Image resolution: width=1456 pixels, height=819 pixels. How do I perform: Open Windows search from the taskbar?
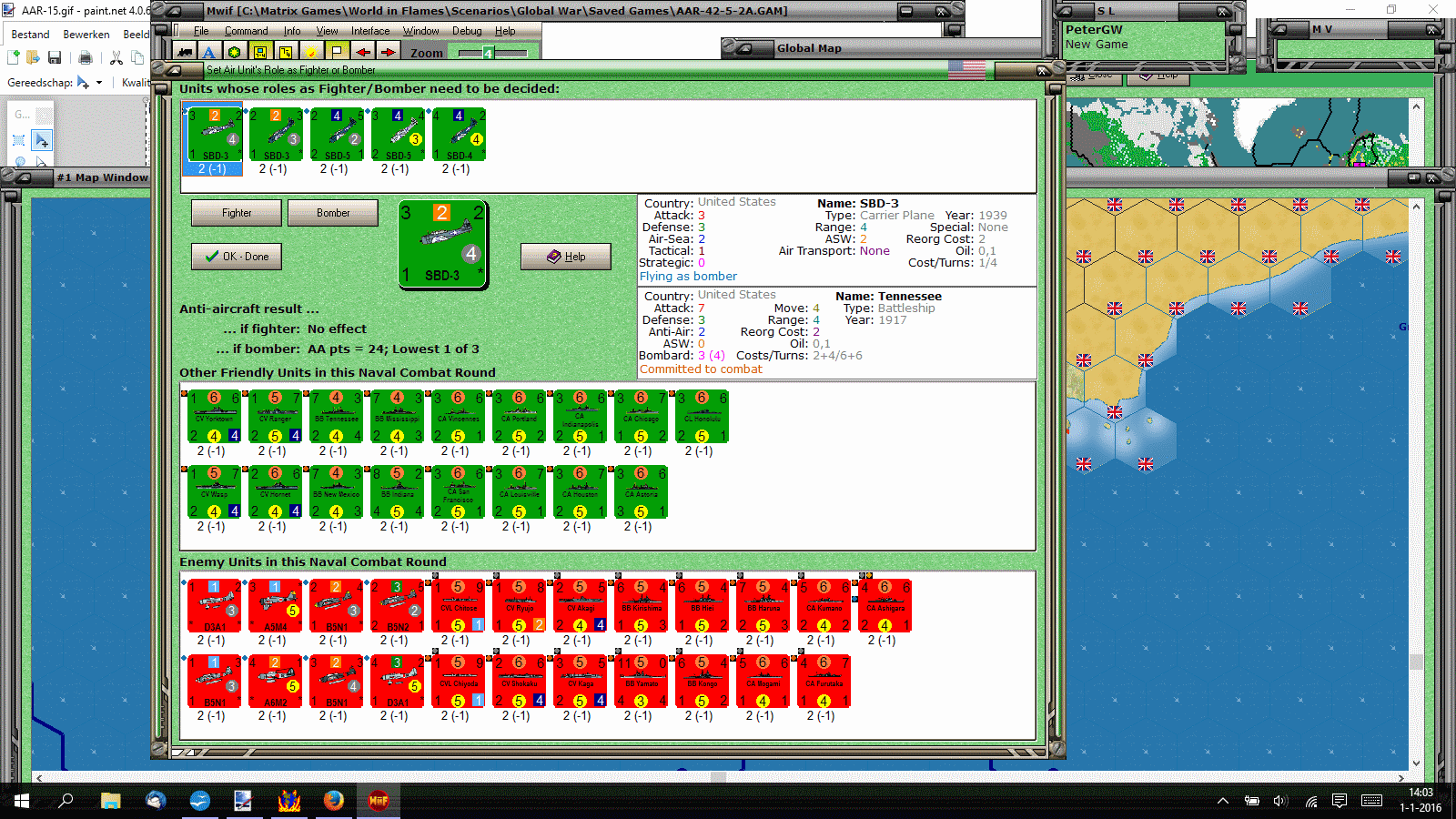[x=66, y=801]
